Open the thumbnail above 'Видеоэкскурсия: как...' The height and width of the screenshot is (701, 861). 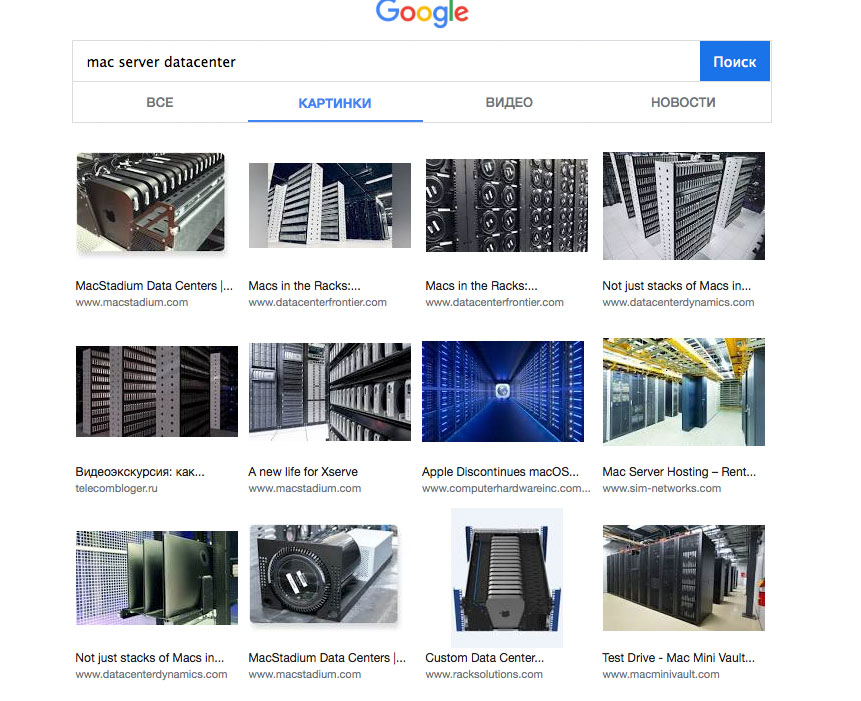[157, 391]
